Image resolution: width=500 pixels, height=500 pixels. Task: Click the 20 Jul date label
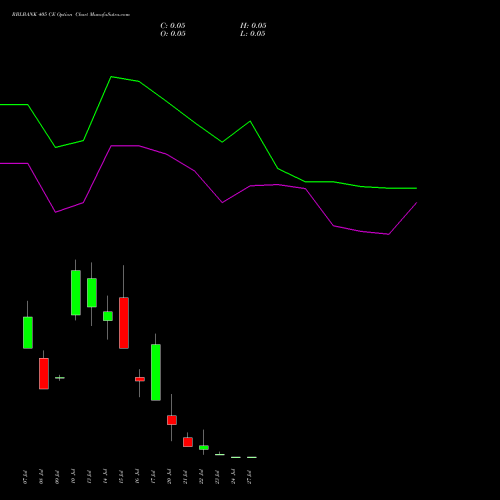pyautogui.click(x=169, y=477)
